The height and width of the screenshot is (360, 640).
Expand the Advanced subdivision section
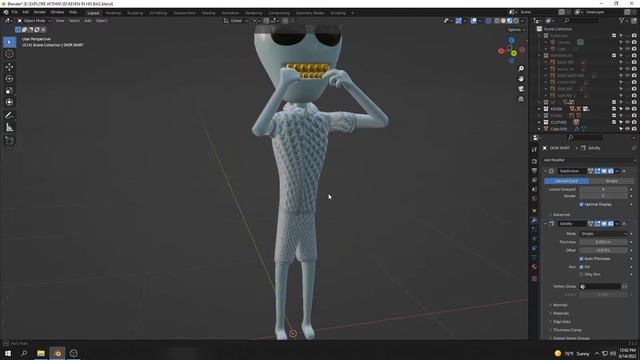560,215
